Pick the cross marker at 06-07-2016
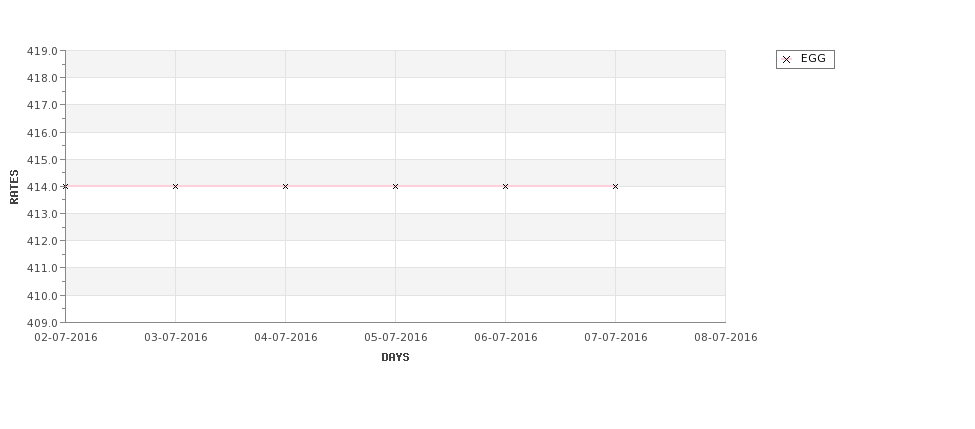The width and height of the screenshot is (975, 429). 506,187
